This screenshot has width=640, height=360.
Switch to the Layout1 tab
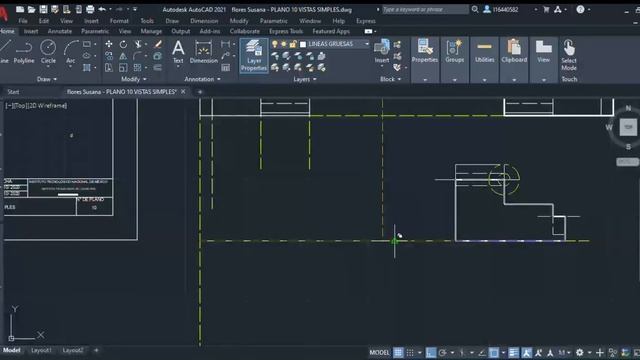[41, 350]
